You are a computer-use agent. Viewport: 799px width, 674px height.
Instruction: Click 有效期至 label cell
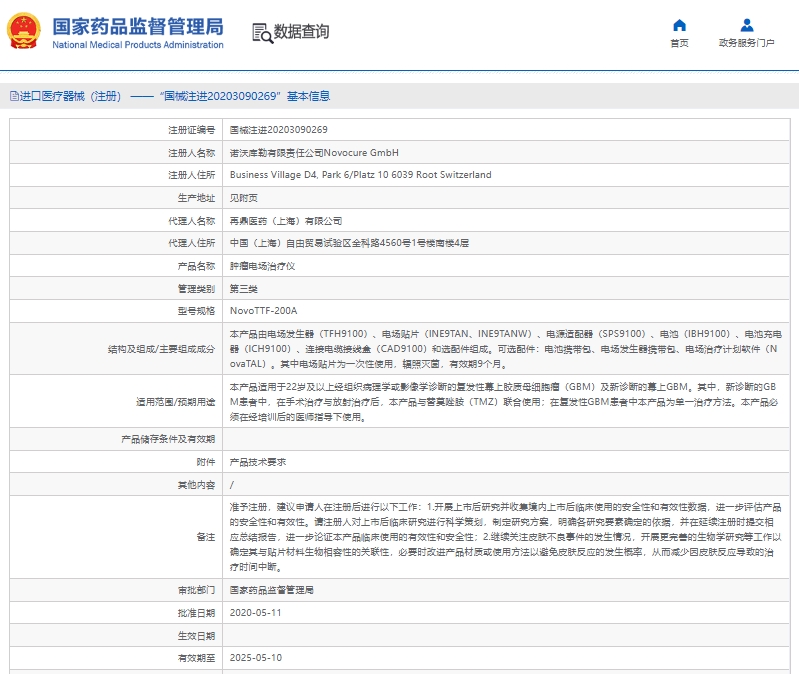click(116, 658)
